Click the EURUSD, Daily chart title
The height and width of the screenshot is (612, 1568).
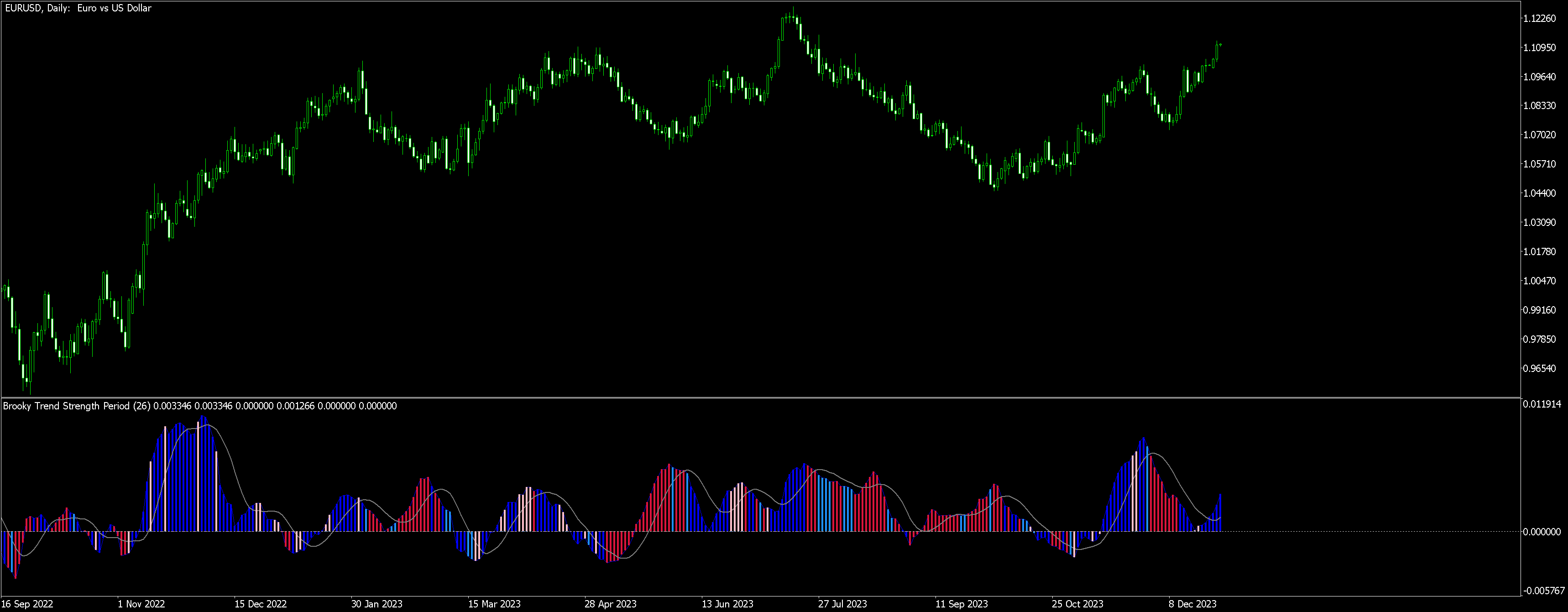(x=78, y=9)
